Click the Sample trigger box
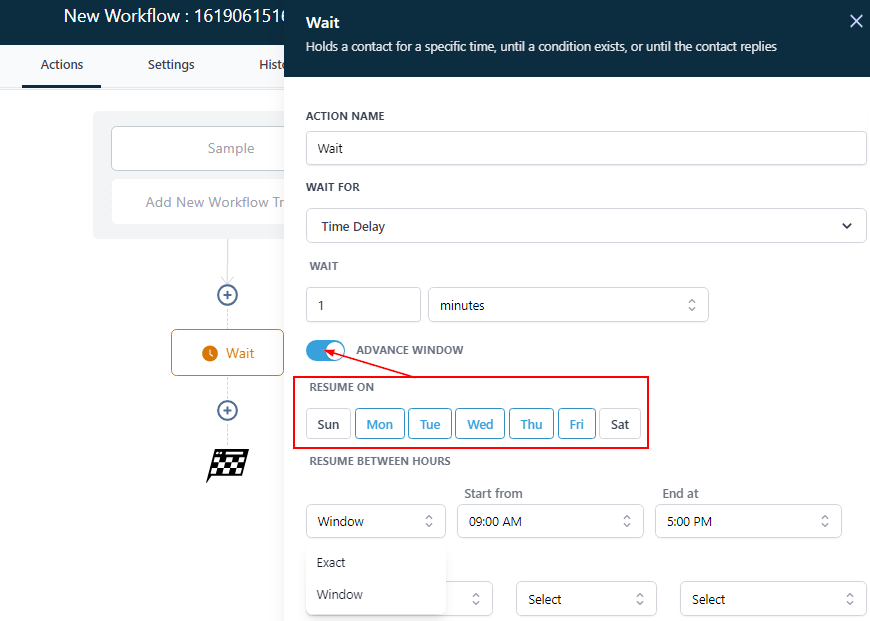This screenshot has width=870, height=621. 198,148
